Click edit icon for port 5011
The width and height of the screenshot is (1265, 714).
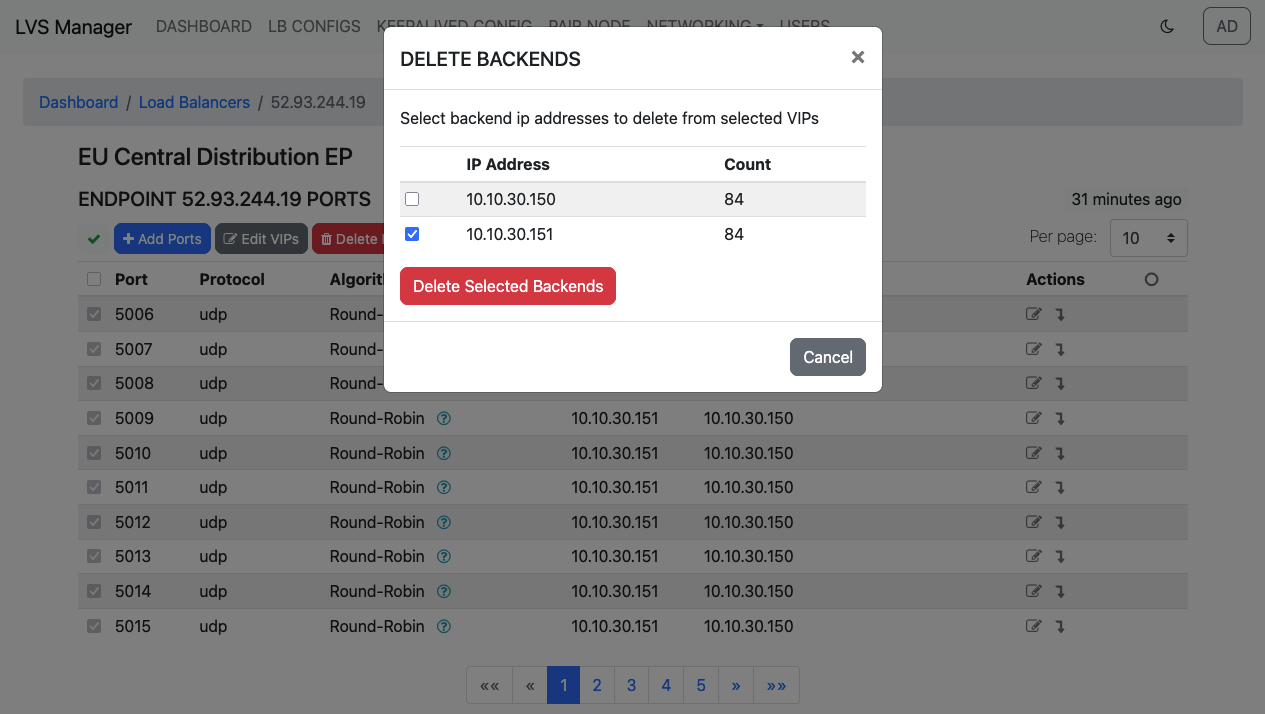tap(1034, 487)
